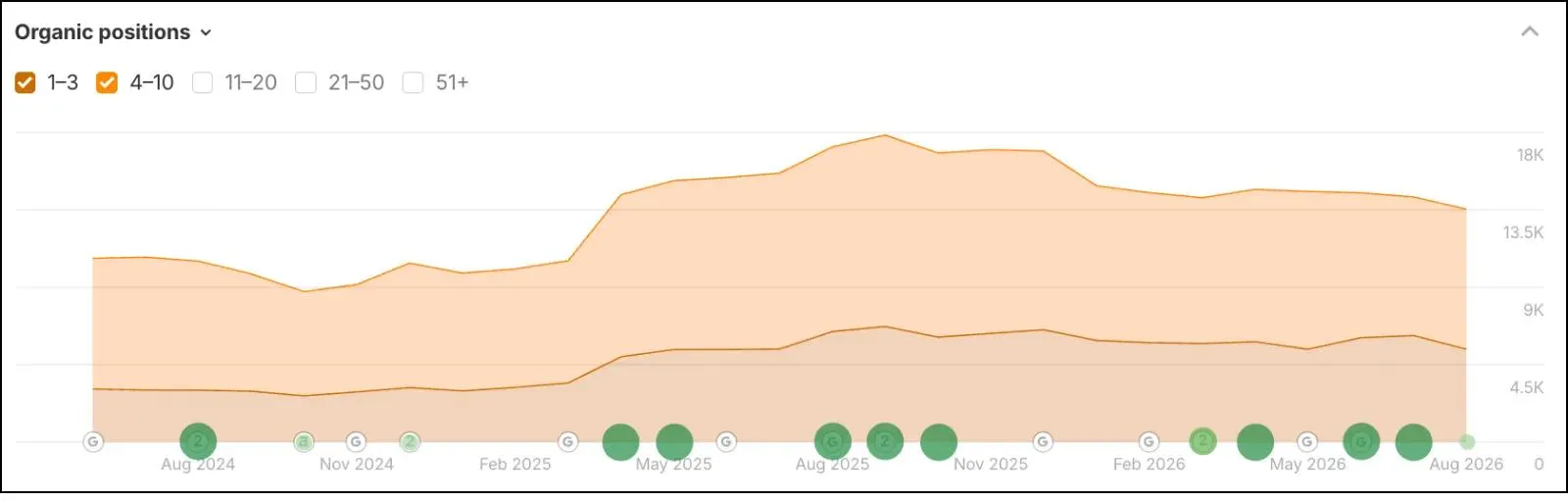Click the "Feb 2025" axis label
1568x501 pixels.
click(x=514, y=465)
